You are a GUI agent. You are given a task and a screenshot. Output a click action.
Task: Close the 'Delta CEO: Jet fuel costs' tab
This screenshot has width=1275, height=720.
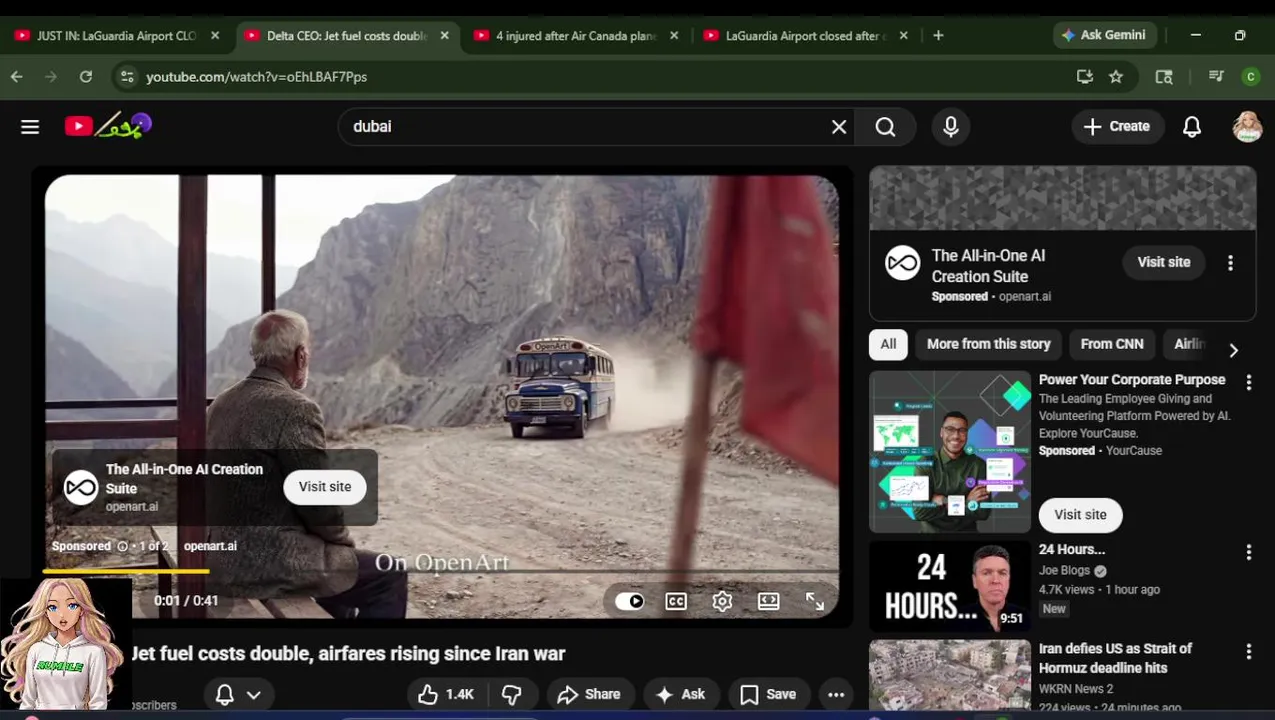click(445, 35)
